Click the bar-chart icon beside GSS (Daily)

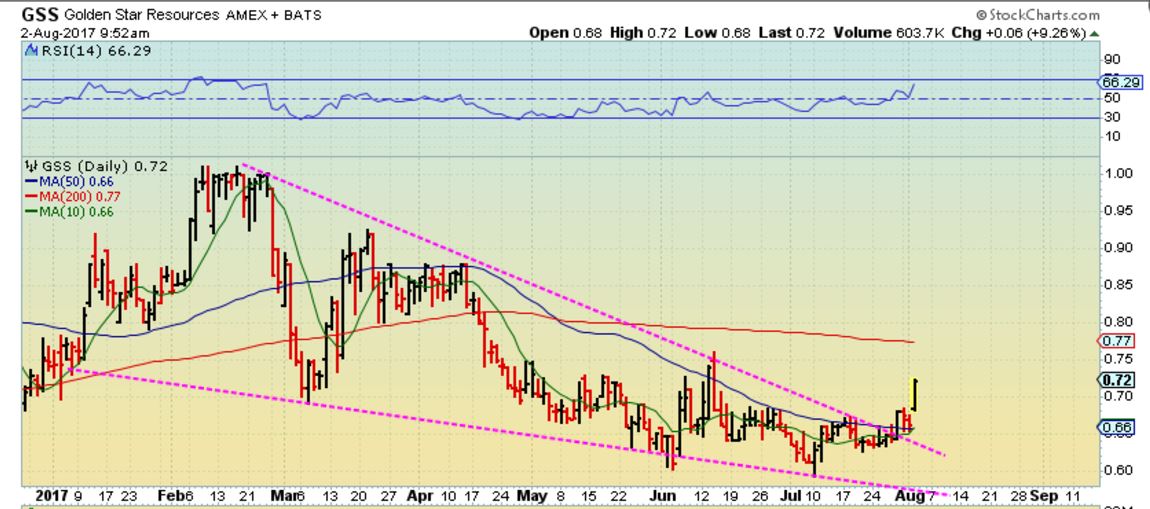[x=31, y=166]
